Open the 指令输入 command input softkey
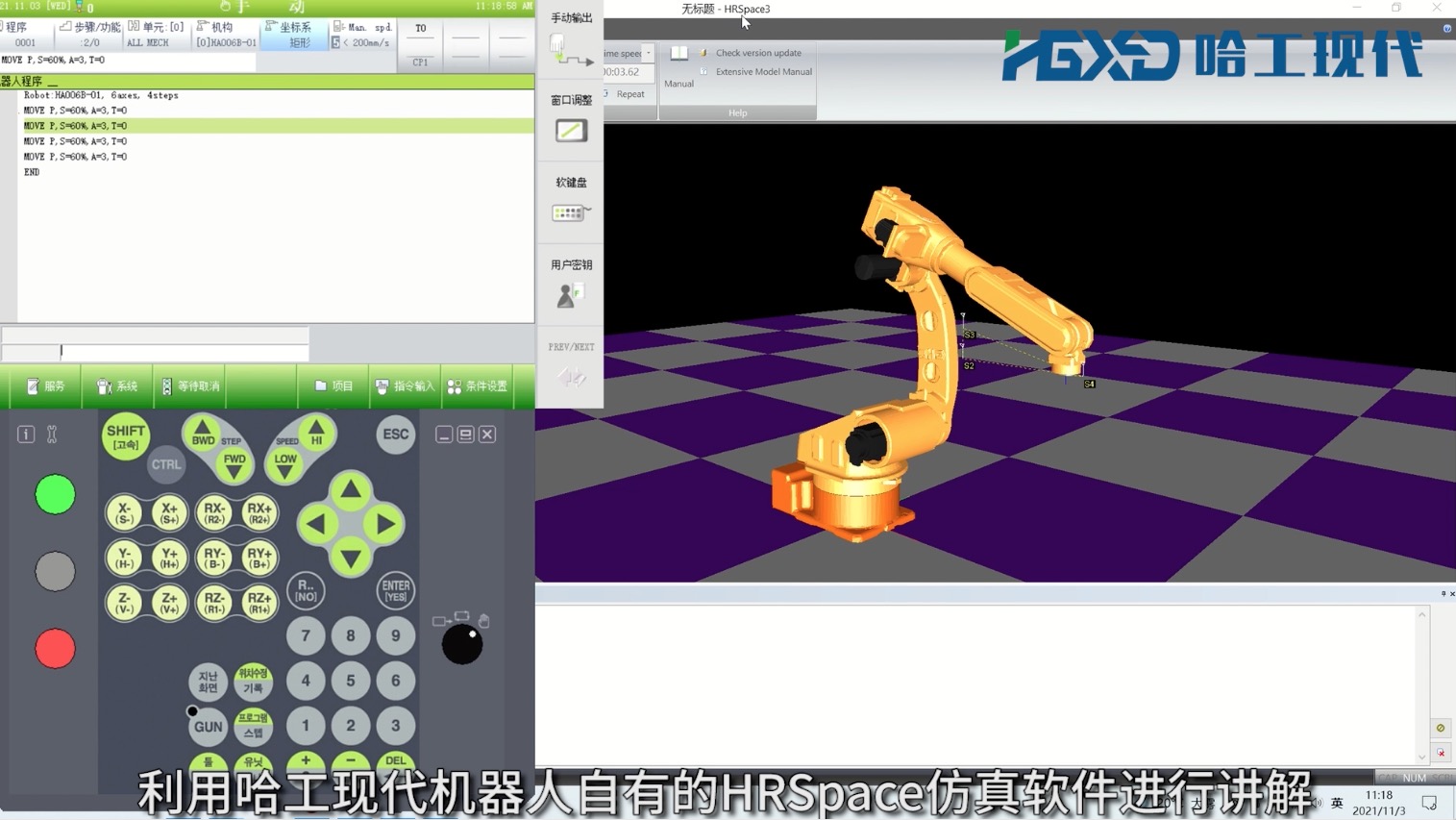 click(406, 386)
